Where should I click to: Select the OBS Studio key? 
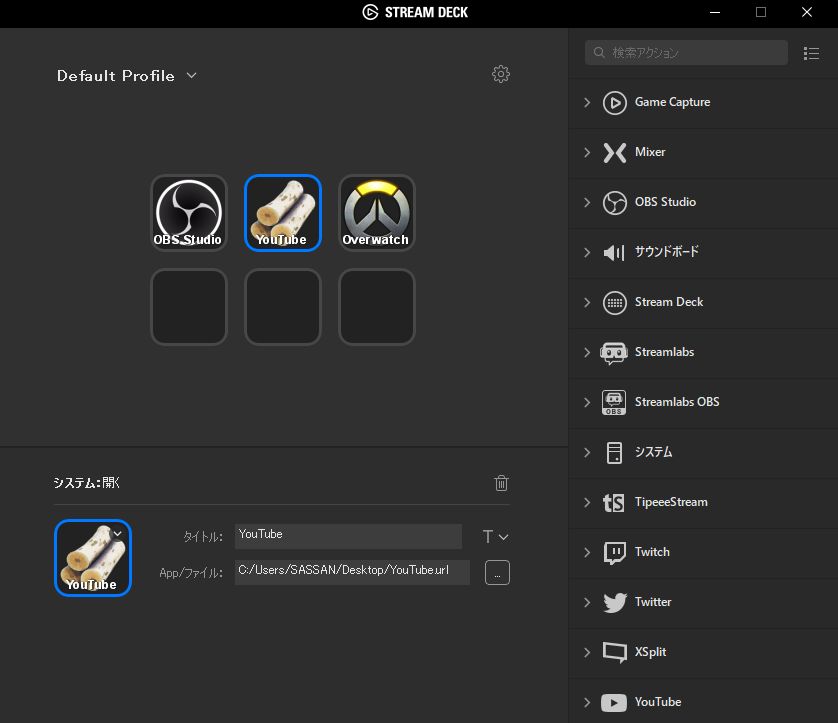189,213
